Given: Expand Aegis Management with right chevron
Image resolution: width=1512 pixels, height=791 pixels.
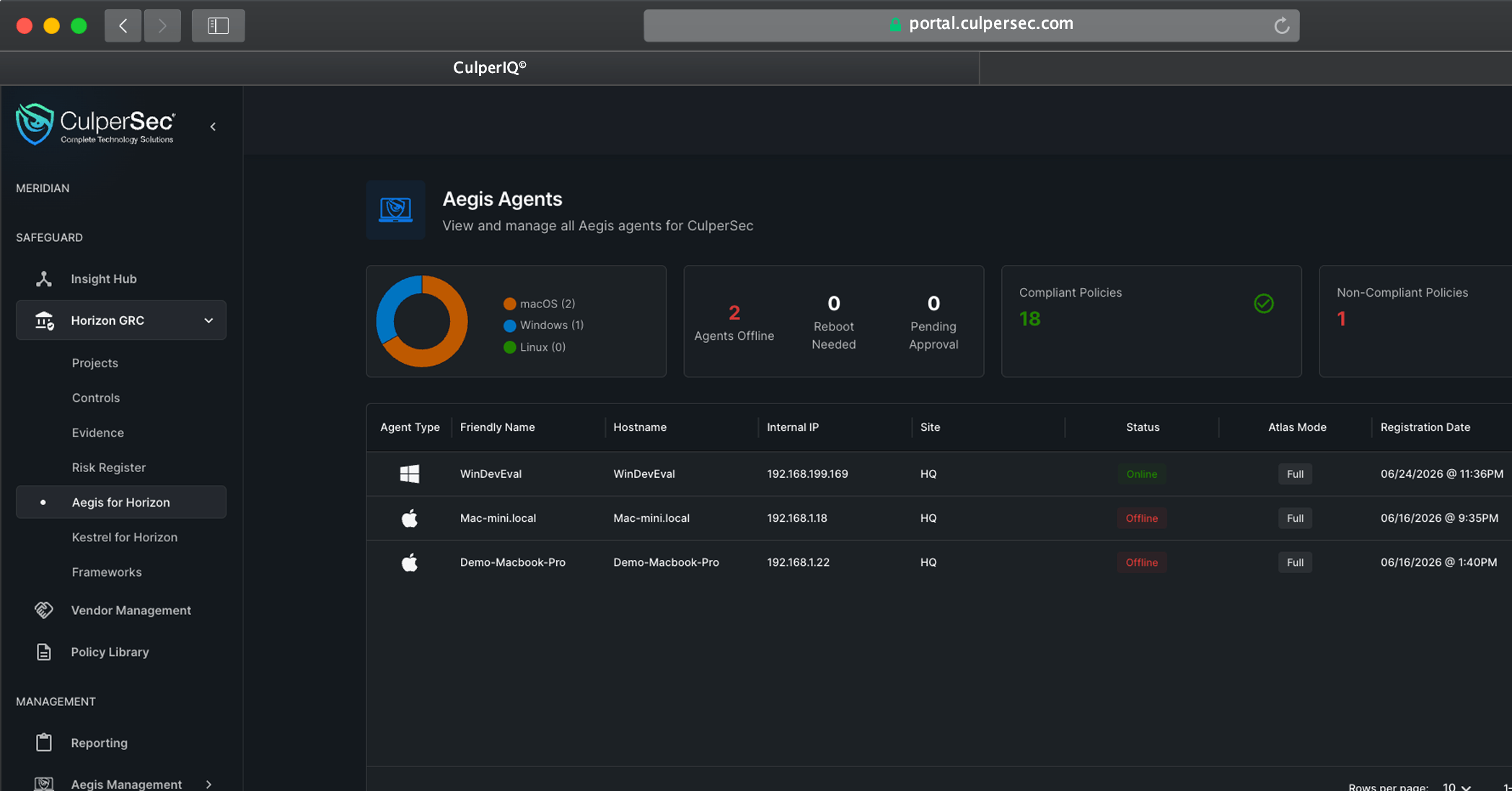Looking at the screenshot, I should [x=208, y=785].
